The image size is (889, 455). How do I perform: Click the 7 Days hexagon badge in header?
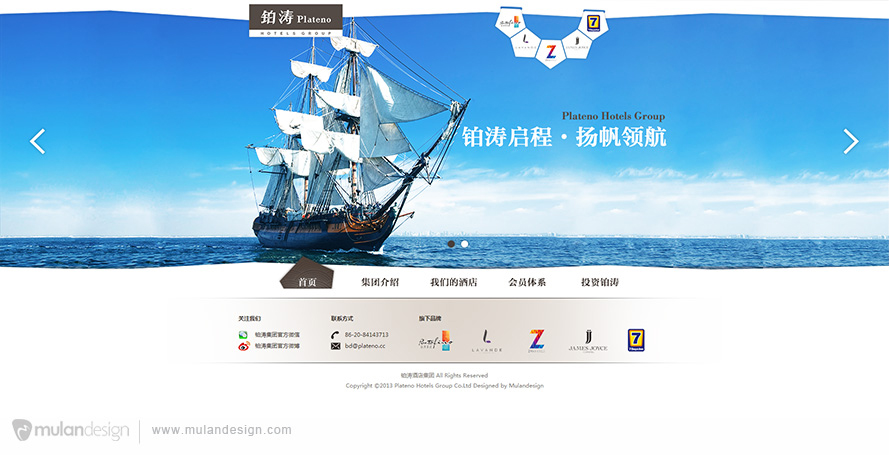click(x=594, y=24)
